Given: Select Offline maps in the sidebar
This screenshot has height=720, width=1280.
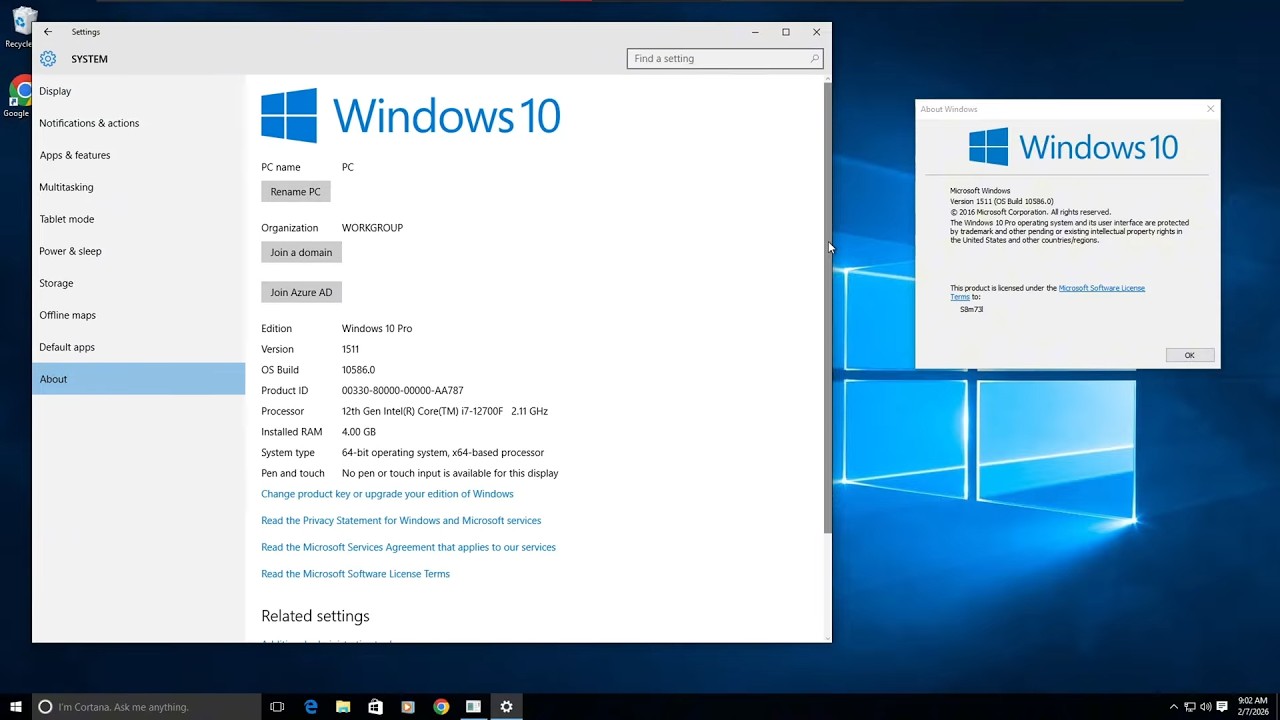Looking at the screenshot, I should (138, 315).
